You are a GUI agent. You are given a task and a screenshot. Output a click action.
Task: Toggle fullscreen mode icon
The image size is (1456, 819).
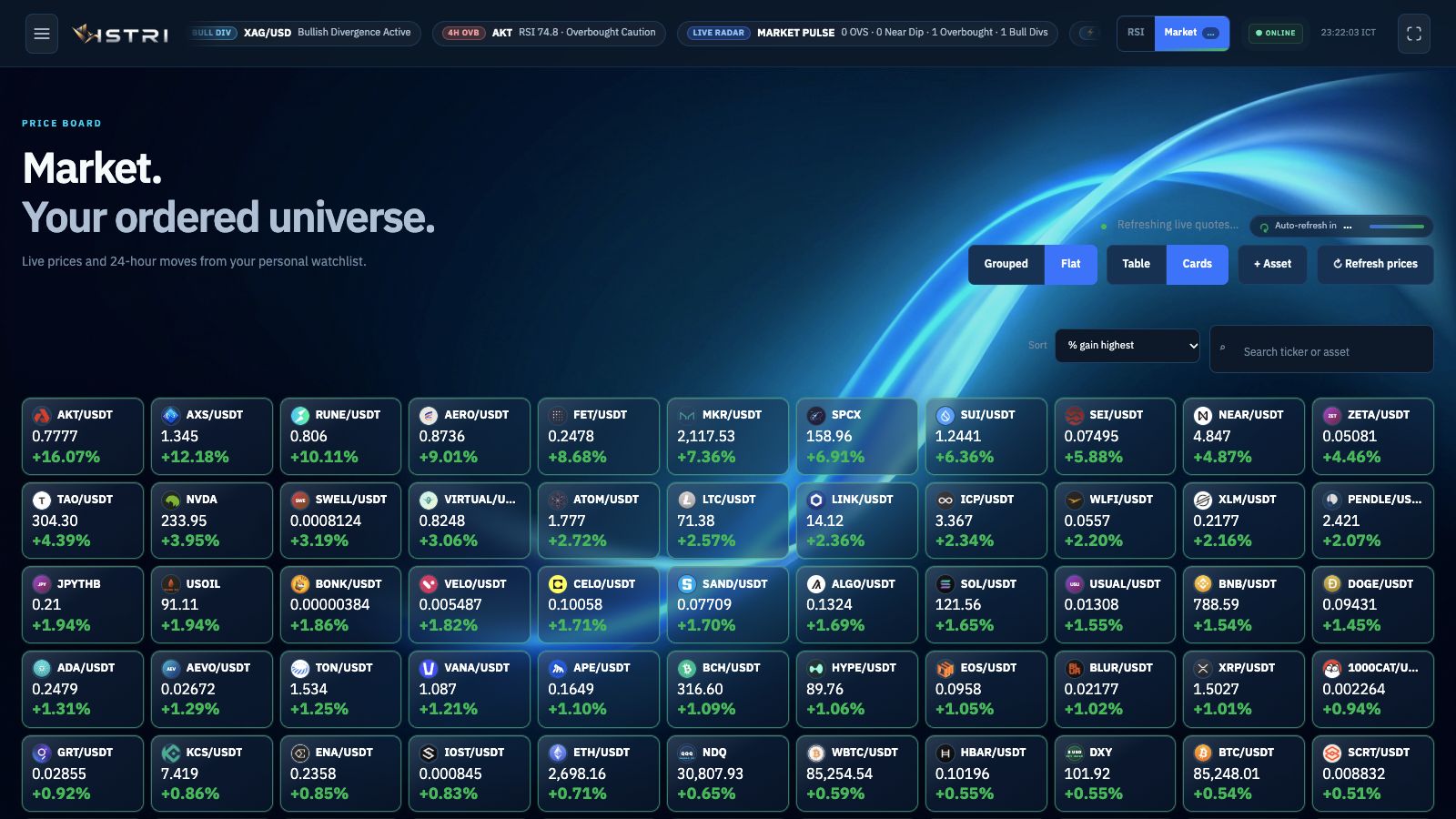[x=1414, y=34]
